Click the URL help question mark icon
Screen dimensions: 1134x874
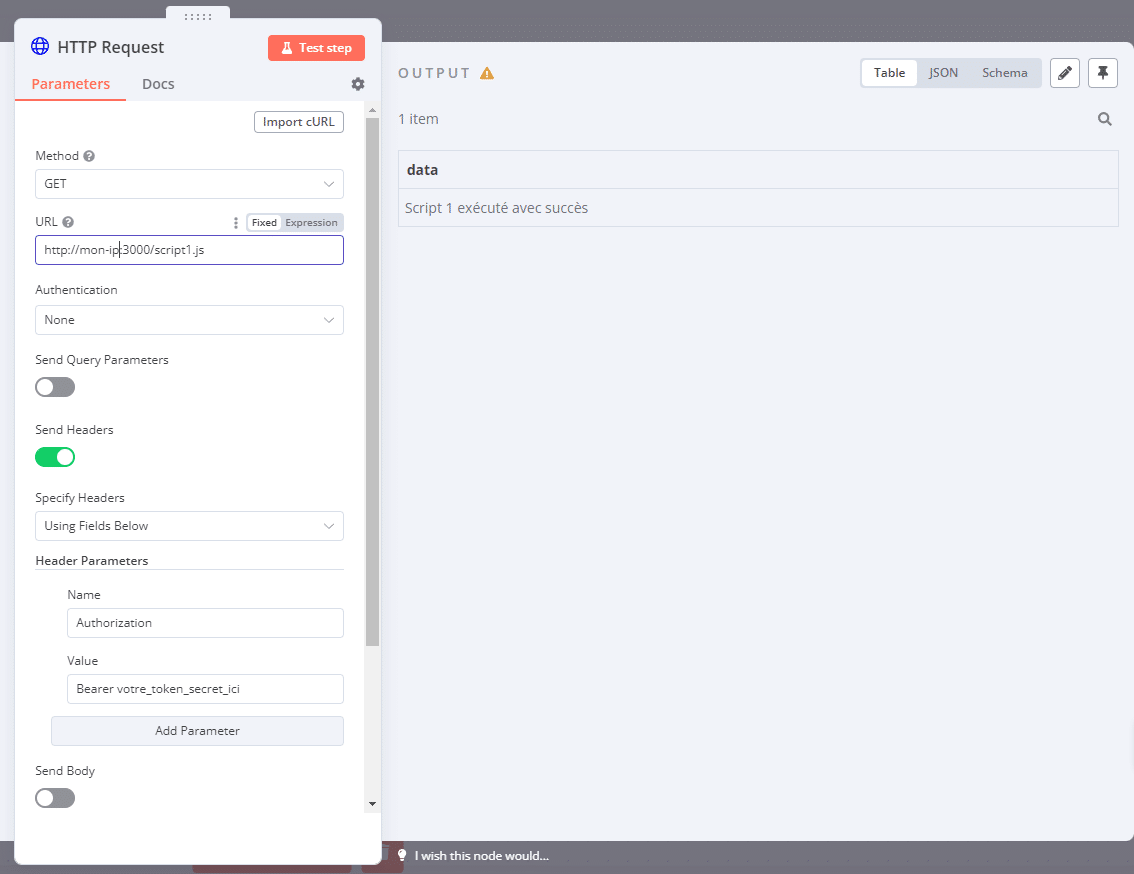click(x=68, y=222)
